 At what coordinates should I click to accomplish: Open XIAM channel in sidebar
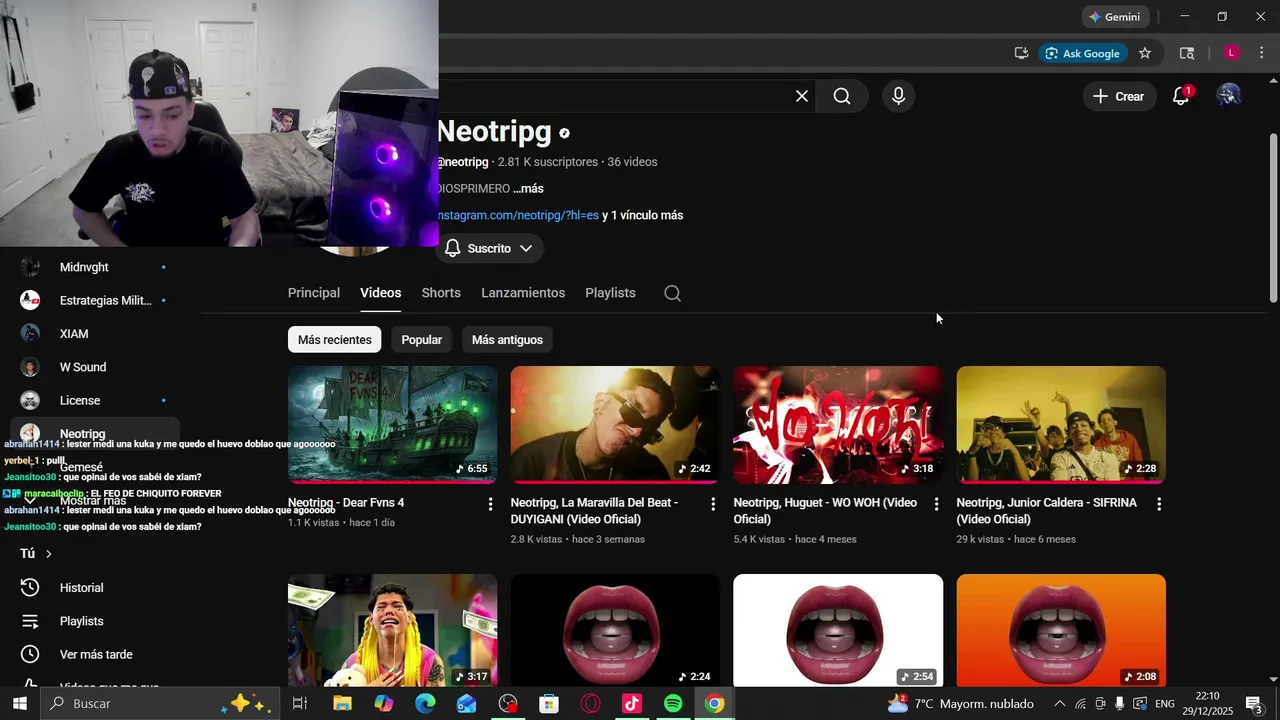pyautogui.click(x=95, y=334)
